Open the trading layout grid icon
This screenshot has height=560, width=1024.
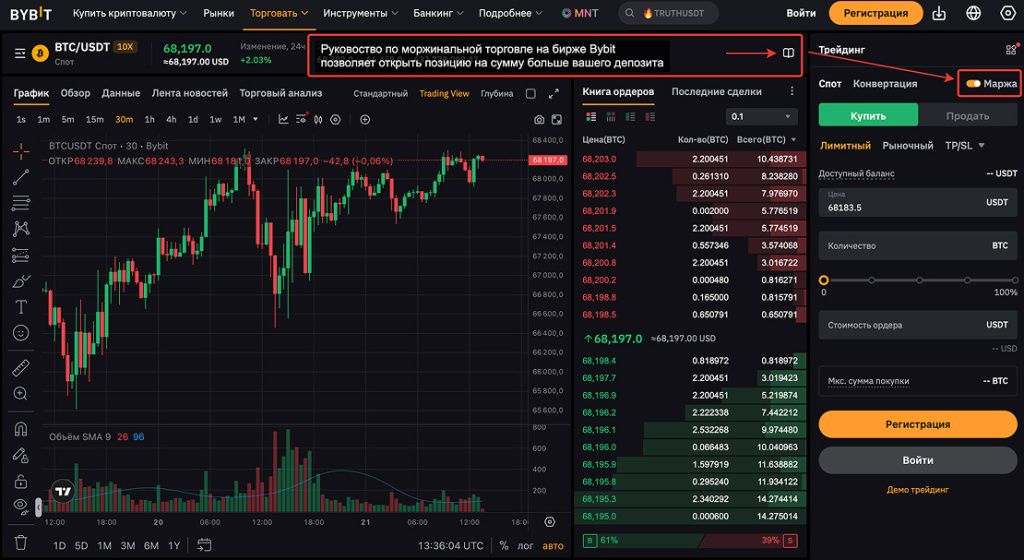click(1011, 50)
